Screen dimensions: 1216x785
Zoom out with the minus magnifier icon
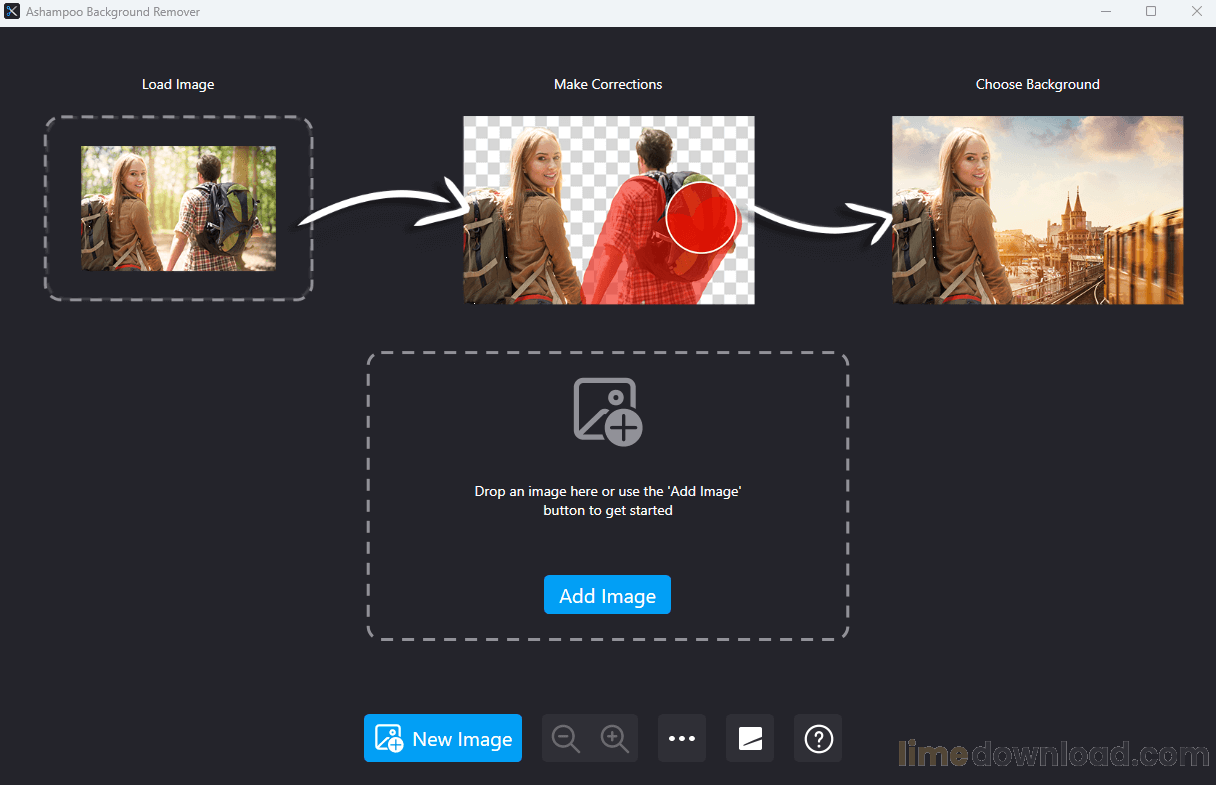point(566,739)
